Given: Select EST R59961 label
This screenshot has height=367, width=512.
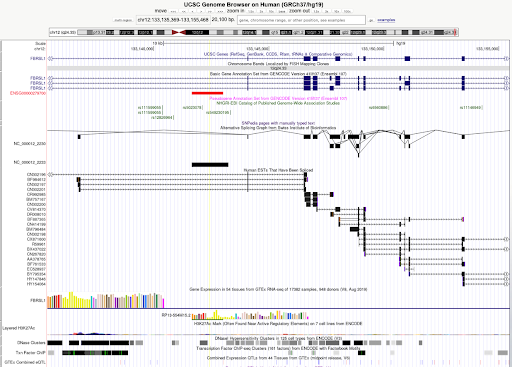Looking at the screenshot, I should tap(39, 244).
